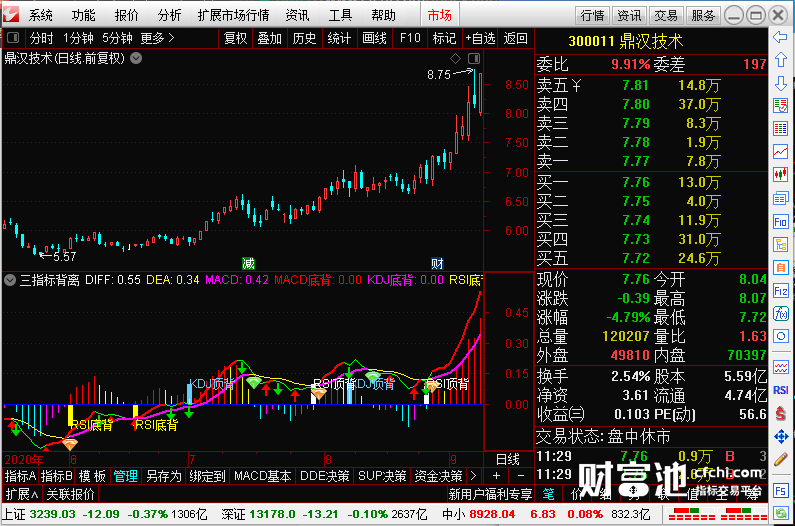Click the red S logo sidebar icon
795x526 pixels.
[x=780, y=413]
